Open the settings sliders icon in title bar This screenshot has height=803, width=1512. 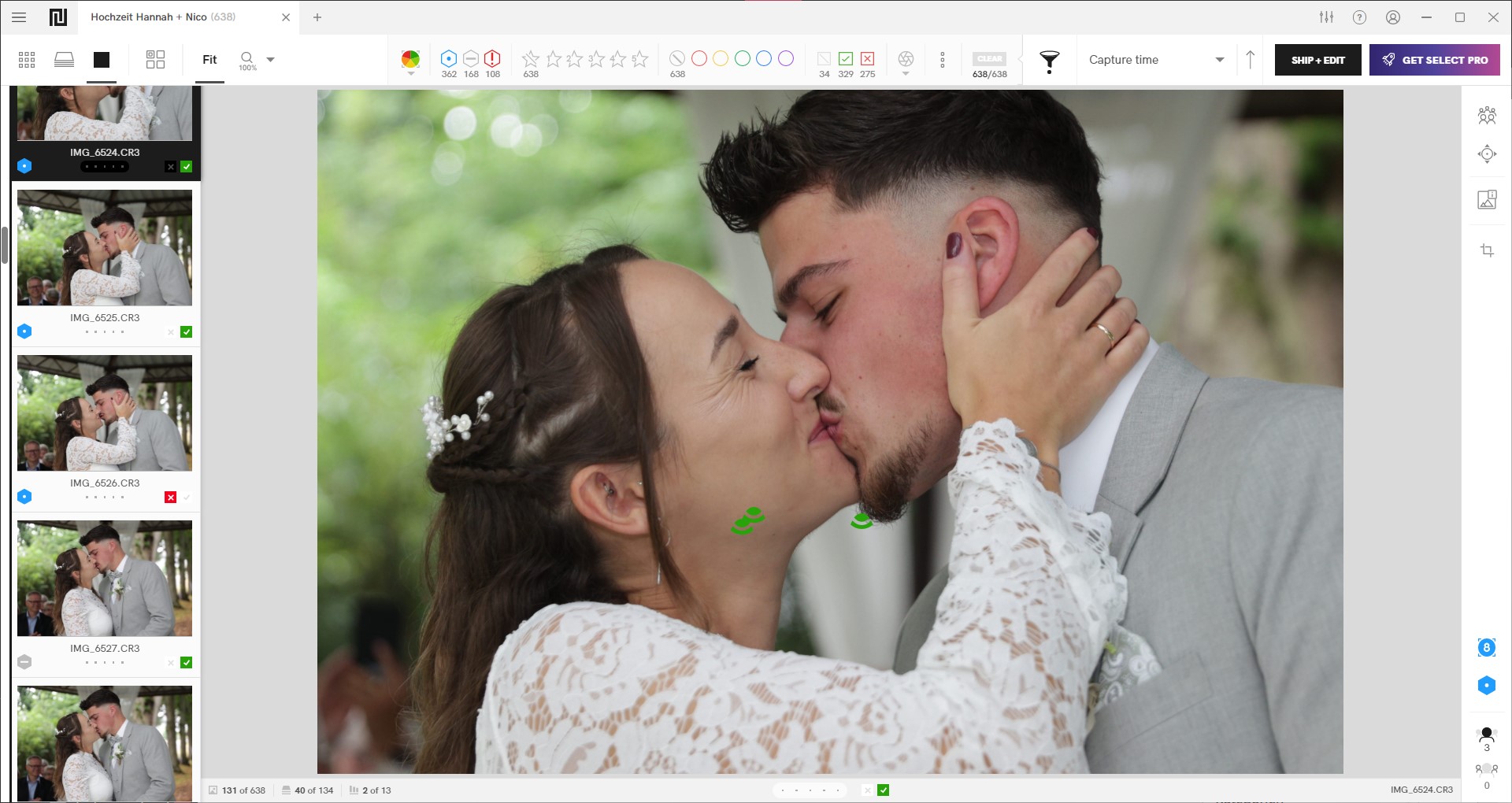coord(1327,17)
